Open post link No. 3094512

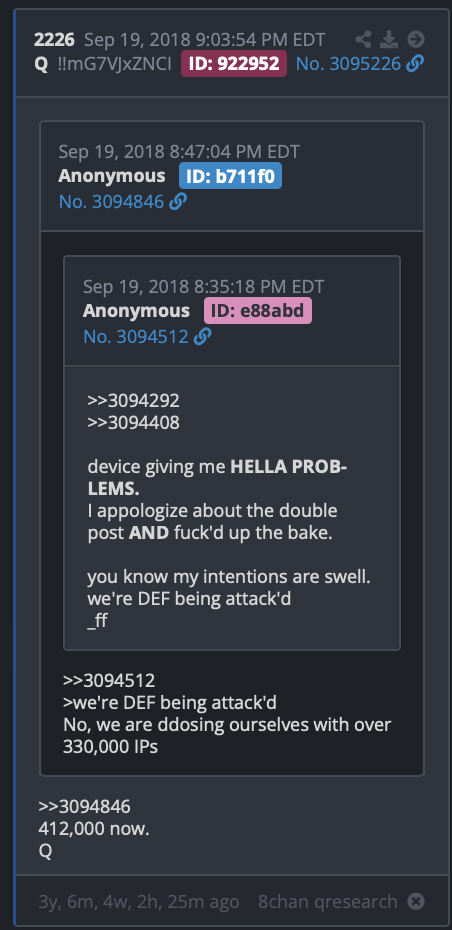pos(136,337)
